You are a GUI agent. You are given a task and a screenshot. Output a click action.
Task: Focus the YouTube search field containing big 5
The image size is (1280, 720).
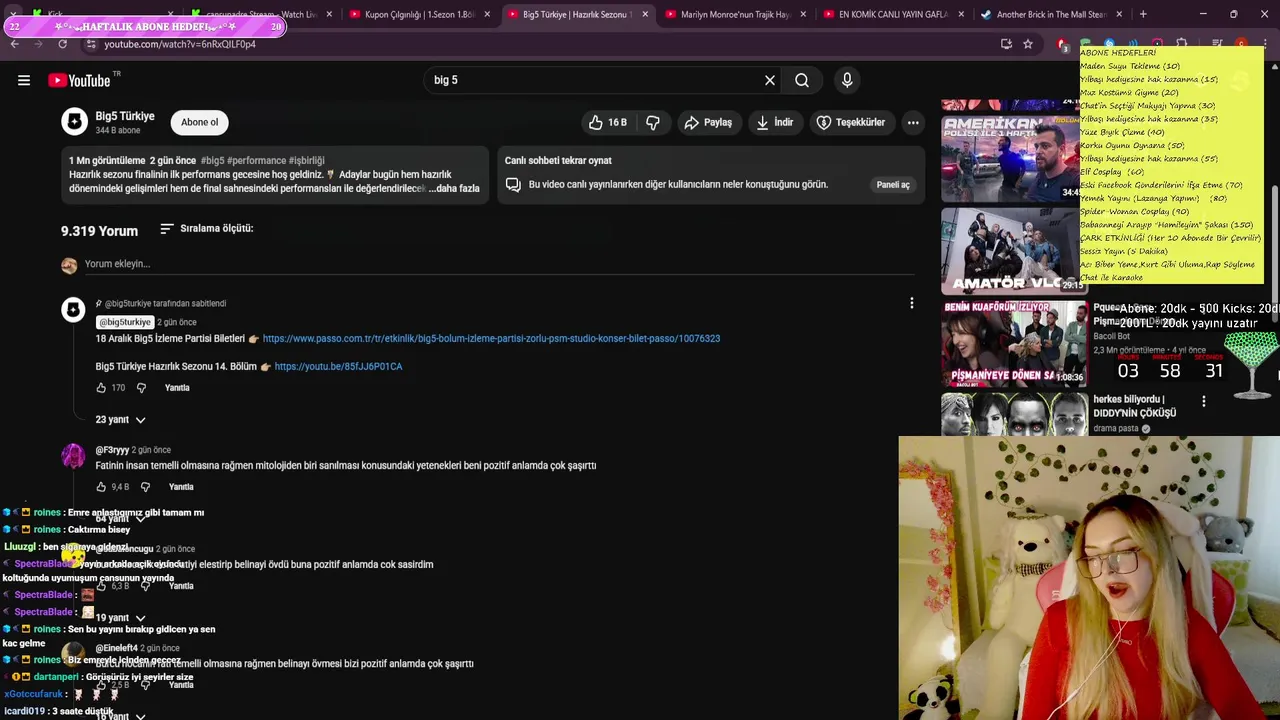[595, 80]
